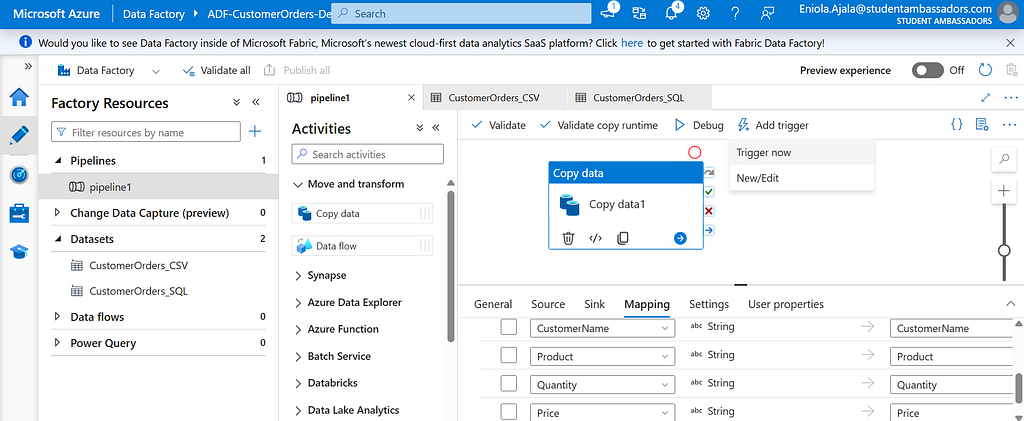Open the Author pencil icon in sidebar

click(x=19, y=136)
